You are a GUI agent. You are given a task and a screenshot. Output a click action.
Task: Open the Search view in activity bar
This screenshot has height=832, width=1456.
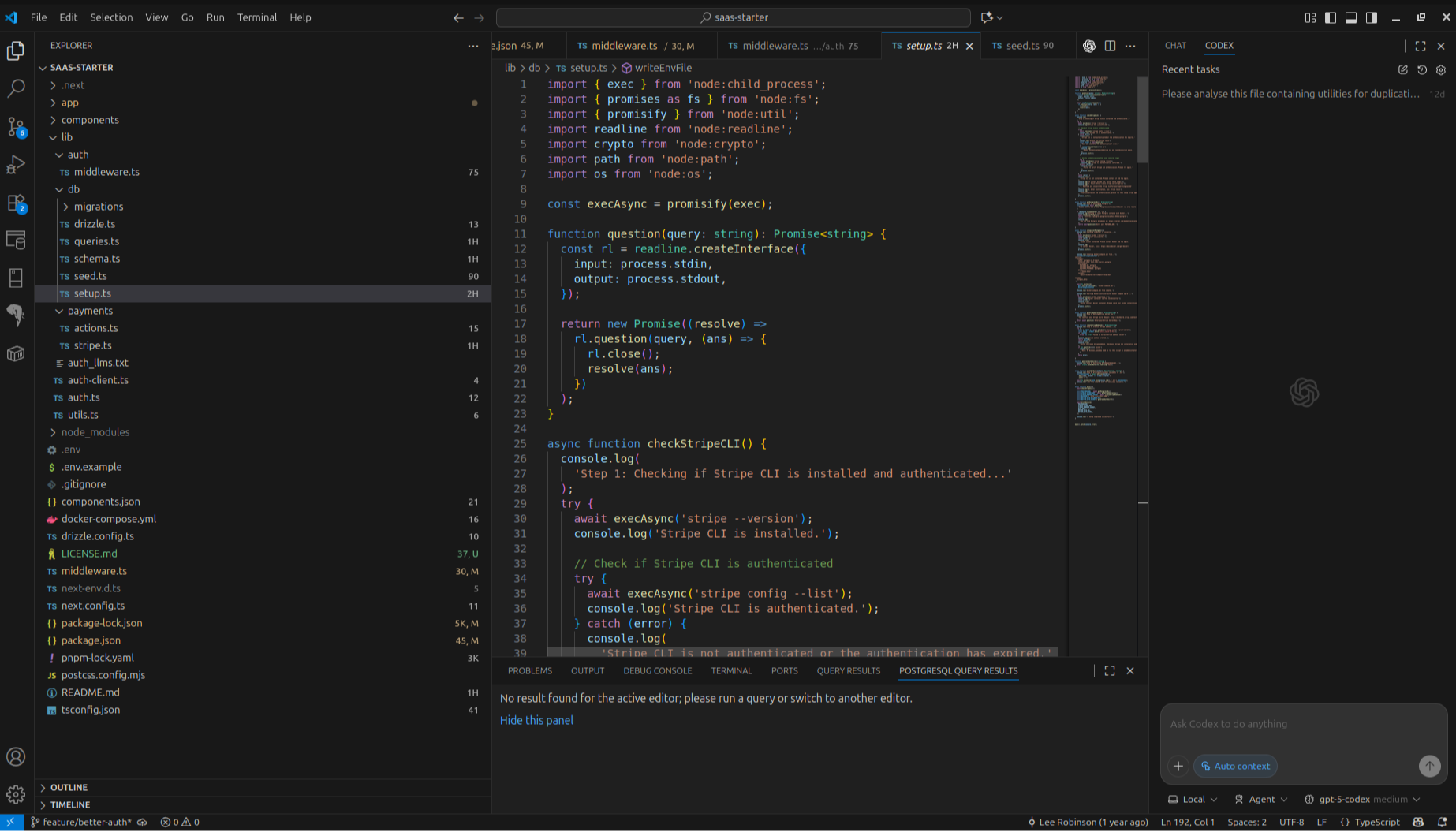point(16,88)
